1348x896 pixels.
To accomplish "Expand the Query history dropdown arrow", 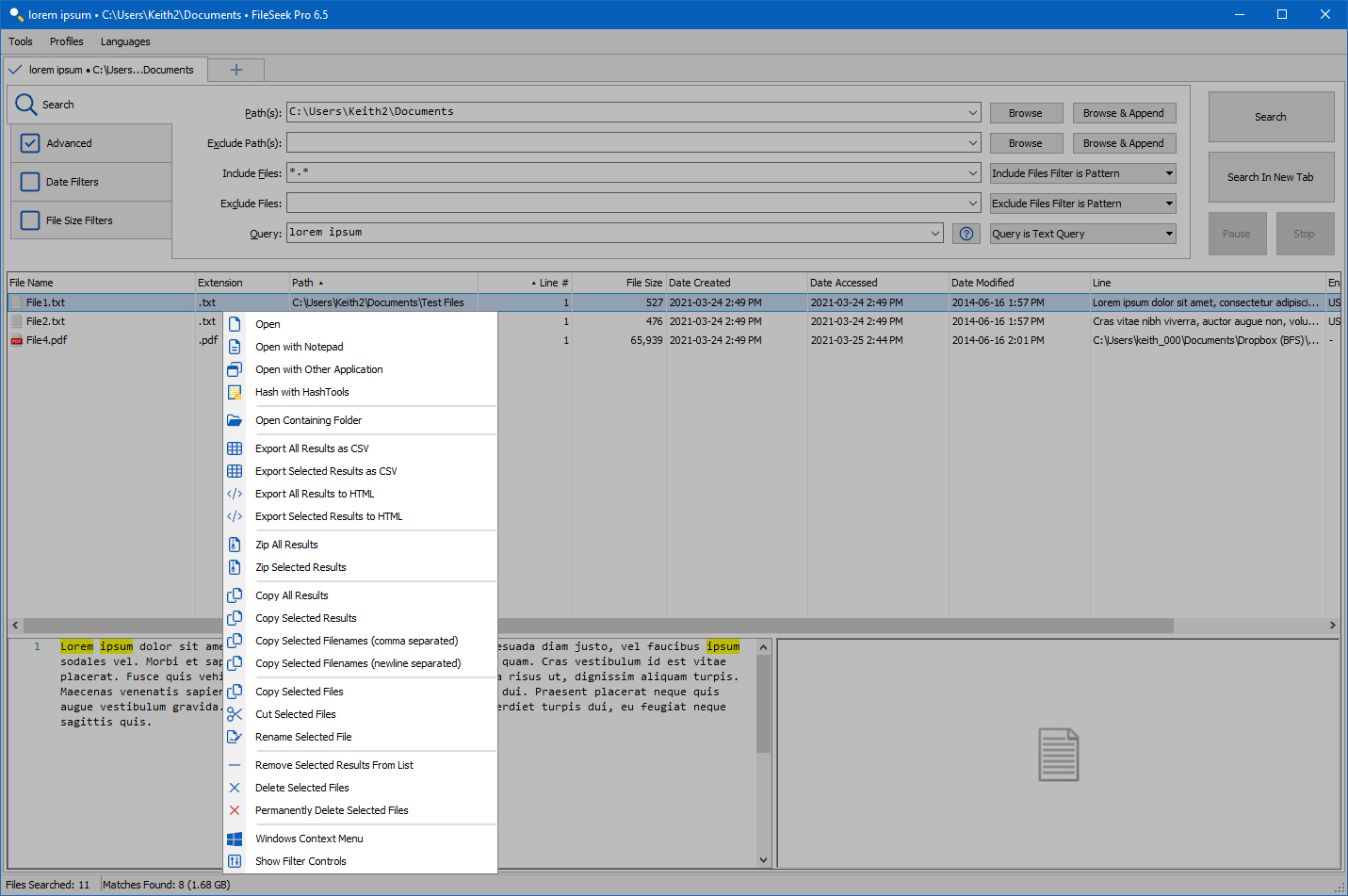I will pos(935,234).
